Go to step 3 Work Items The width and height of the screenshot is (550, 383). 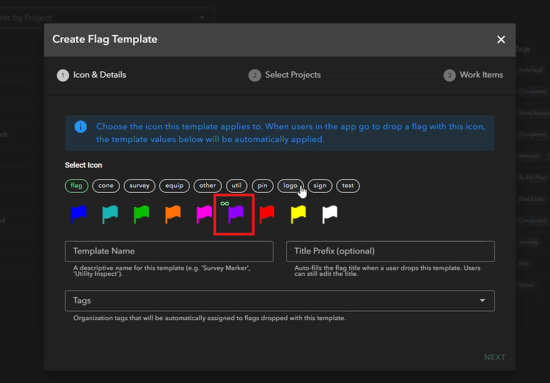pyautogui.click(x=473, y=75)
